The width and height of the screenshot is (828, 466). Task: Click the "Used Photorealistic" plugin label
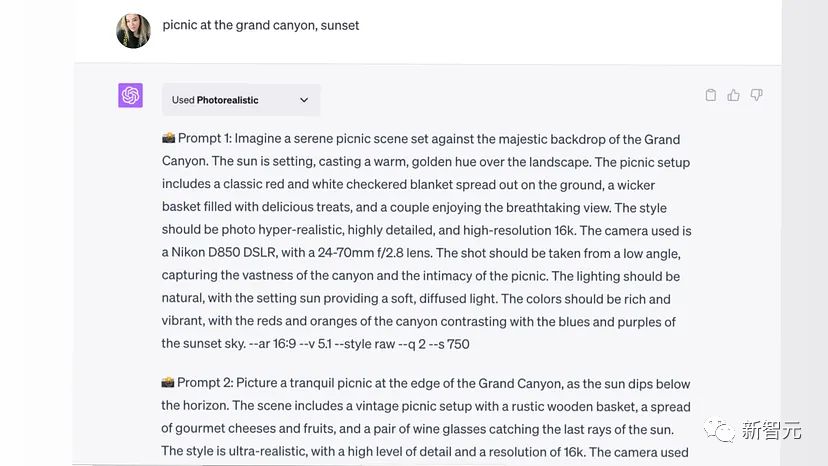pos(215,100)
